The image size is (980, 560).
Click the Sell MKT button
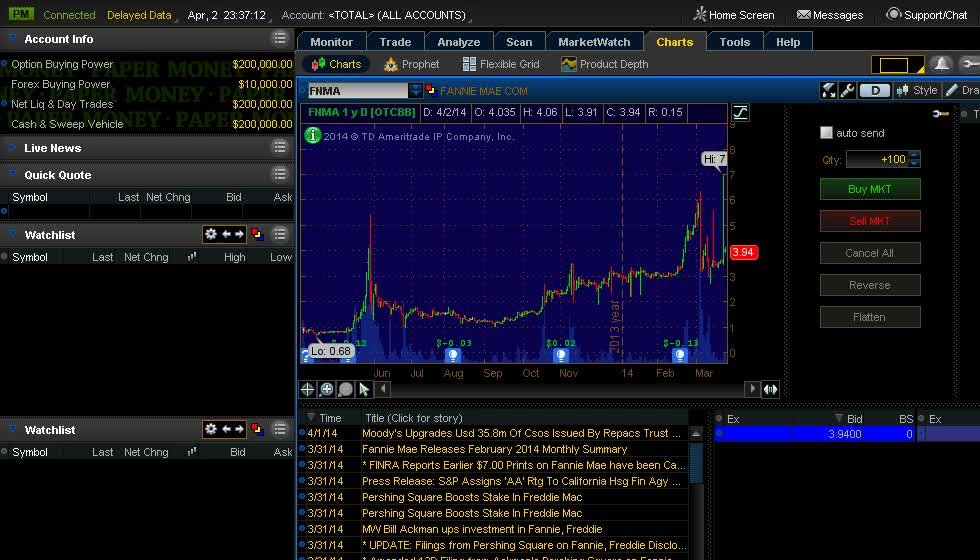(x=870, y=221)
